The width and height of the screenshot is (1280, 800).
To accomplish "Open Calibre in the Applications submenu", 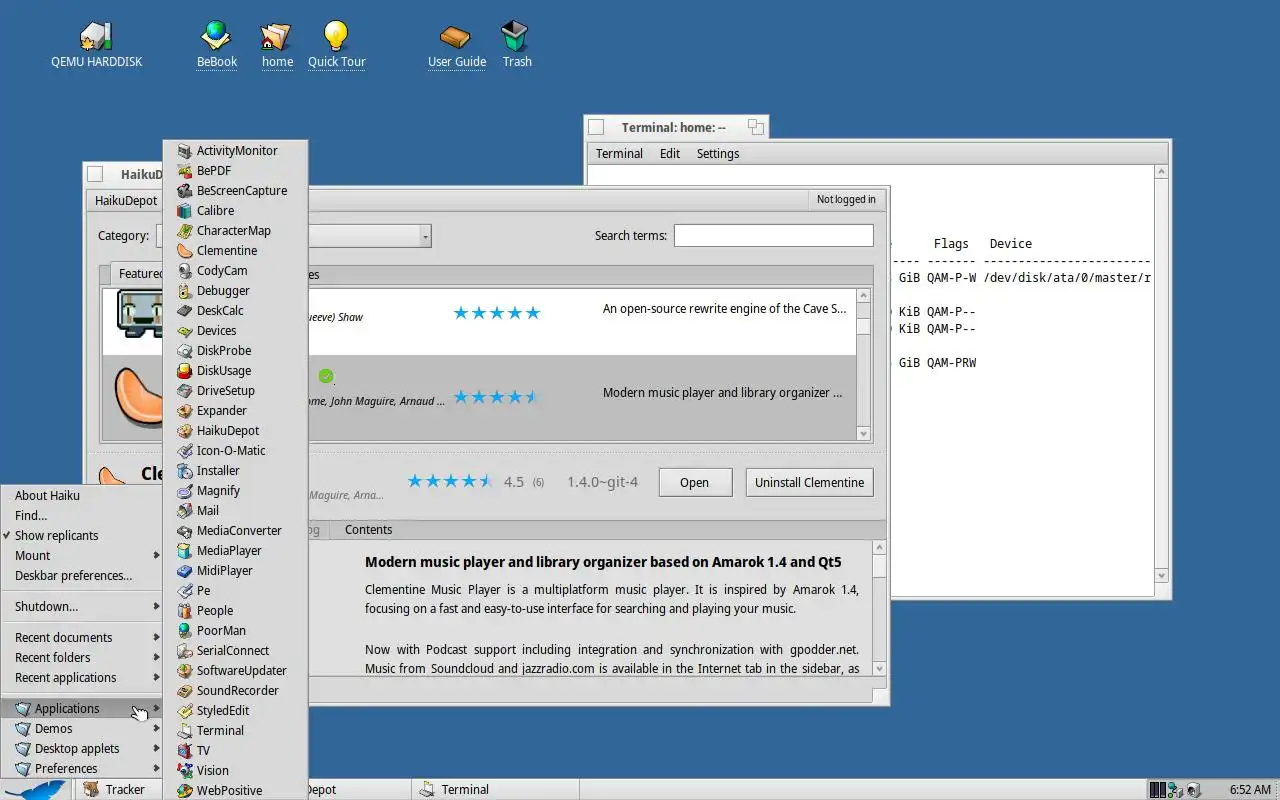I will 235,210.
